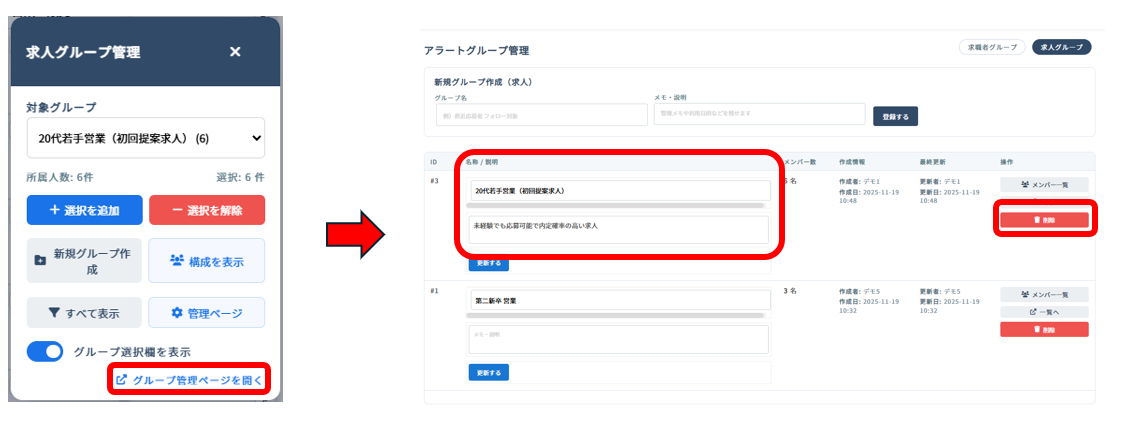Click 一覧へ button for group #1
The height and width of the screenshot is (423, 1130).
(x=1044, y=312)
